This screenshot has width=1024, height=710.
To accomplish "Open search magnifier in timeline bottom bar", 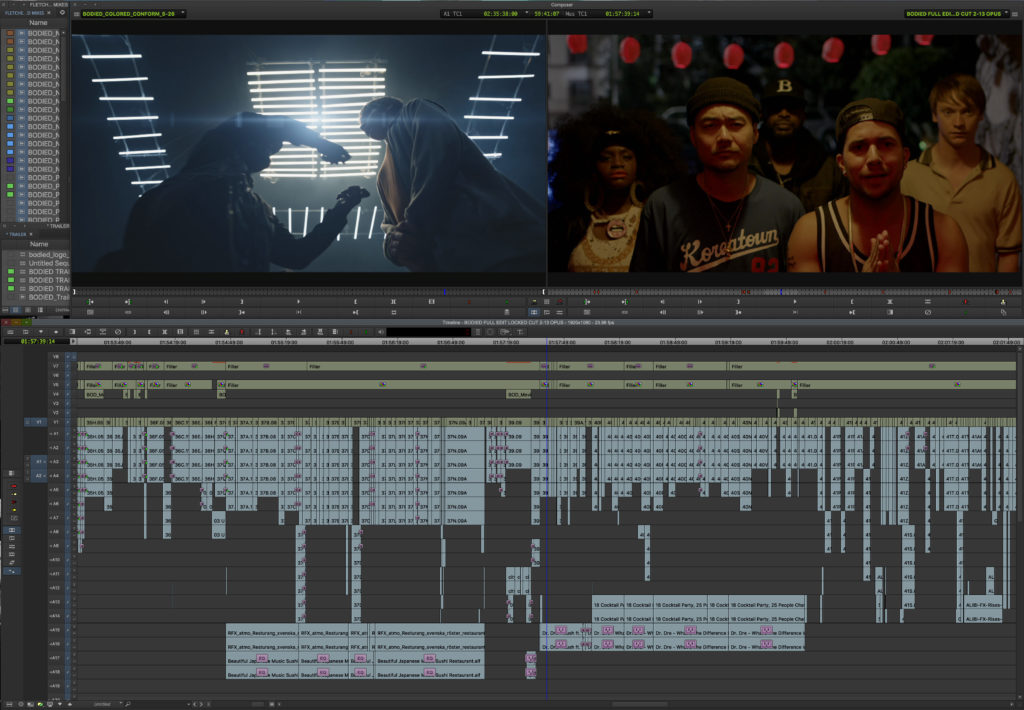I will tap(128, 704).
